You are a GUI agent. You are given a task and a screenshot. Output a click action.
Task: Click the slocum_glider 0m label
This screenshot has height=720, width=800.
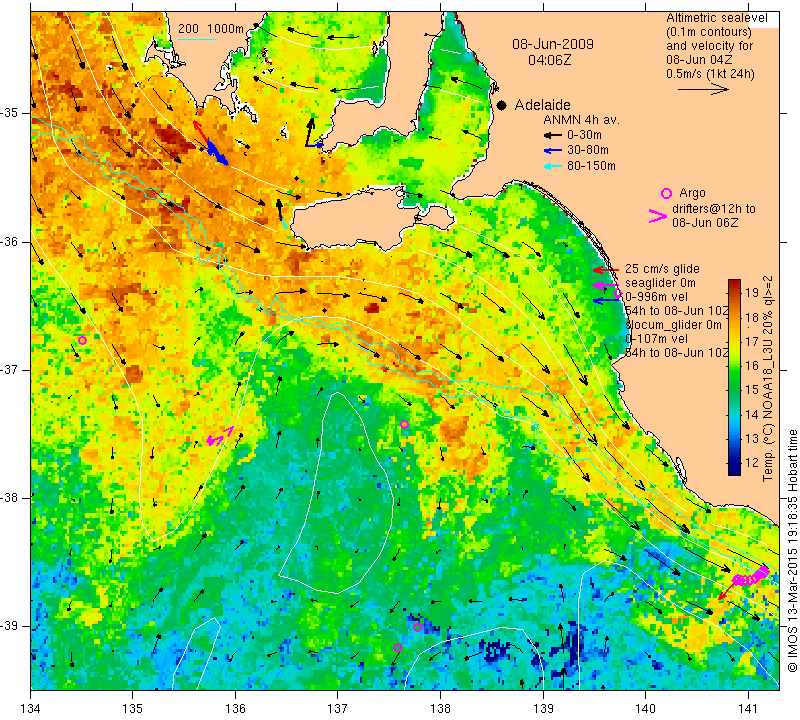673,325
